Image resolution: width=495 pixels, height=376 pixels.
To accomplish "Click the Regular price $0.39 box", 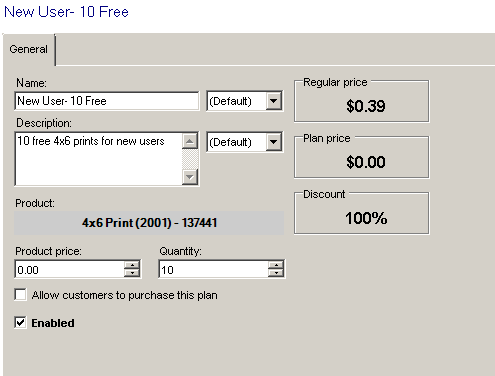I will tap(362, 101).
